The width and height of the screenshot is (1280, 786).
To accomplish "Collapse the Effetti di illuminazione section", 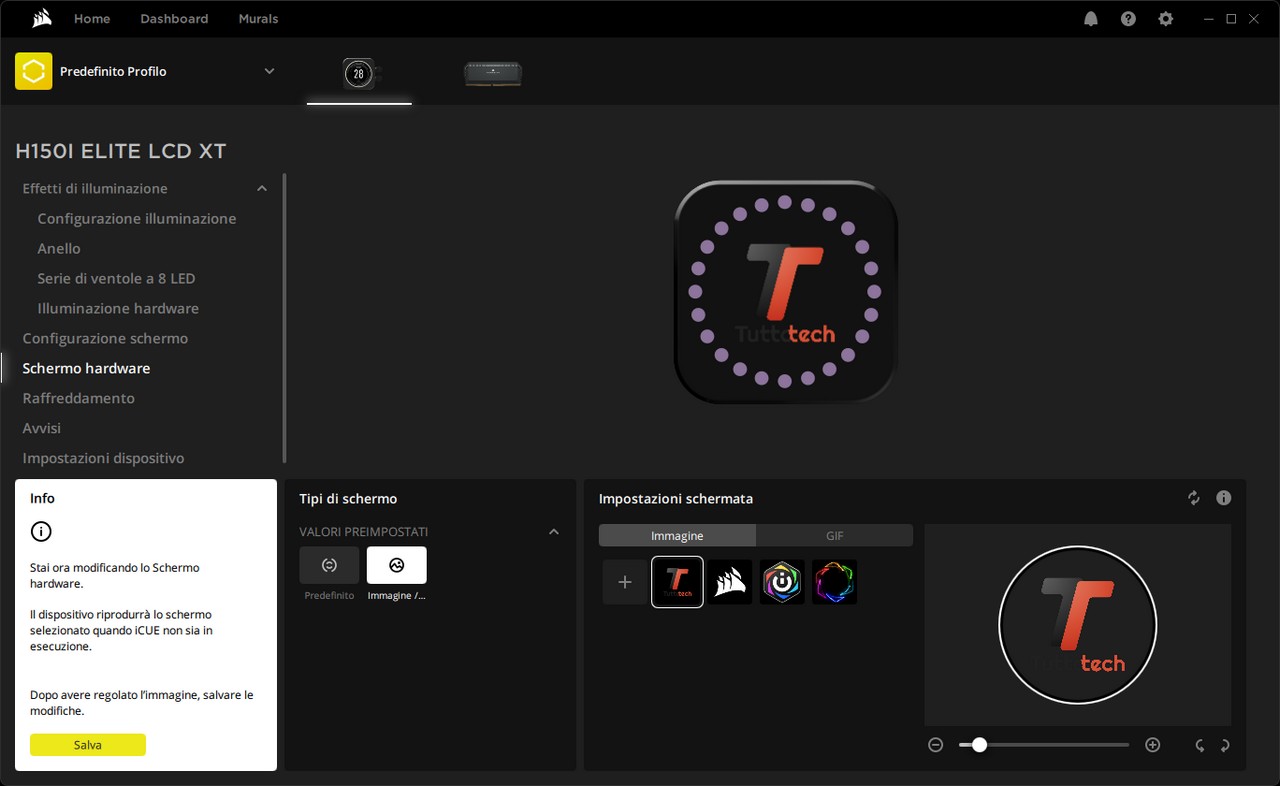I will click(262, 189).
